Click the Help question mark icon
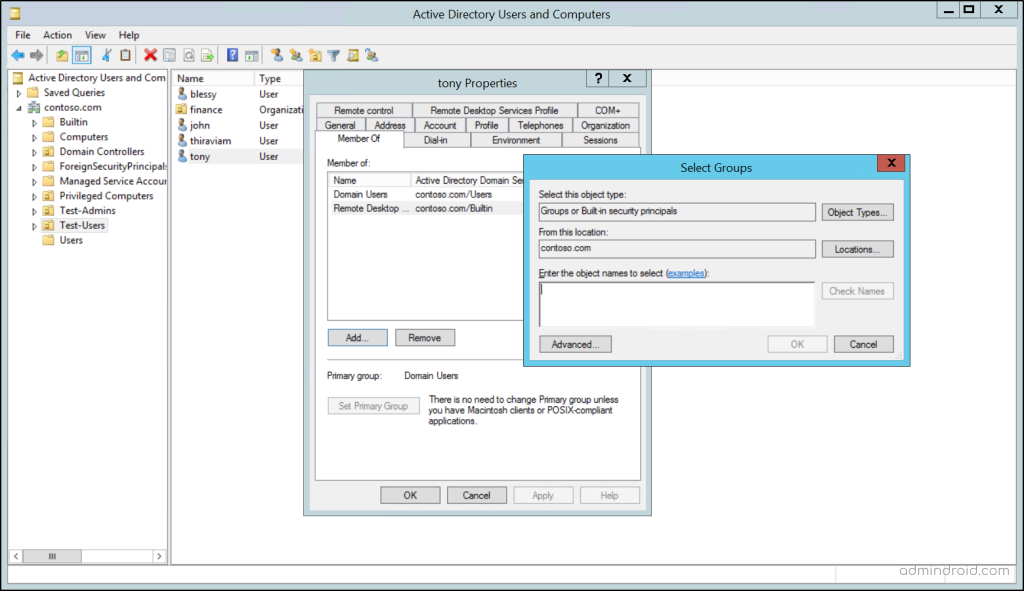Viewport: 1024px width, 591px height. 233,55
